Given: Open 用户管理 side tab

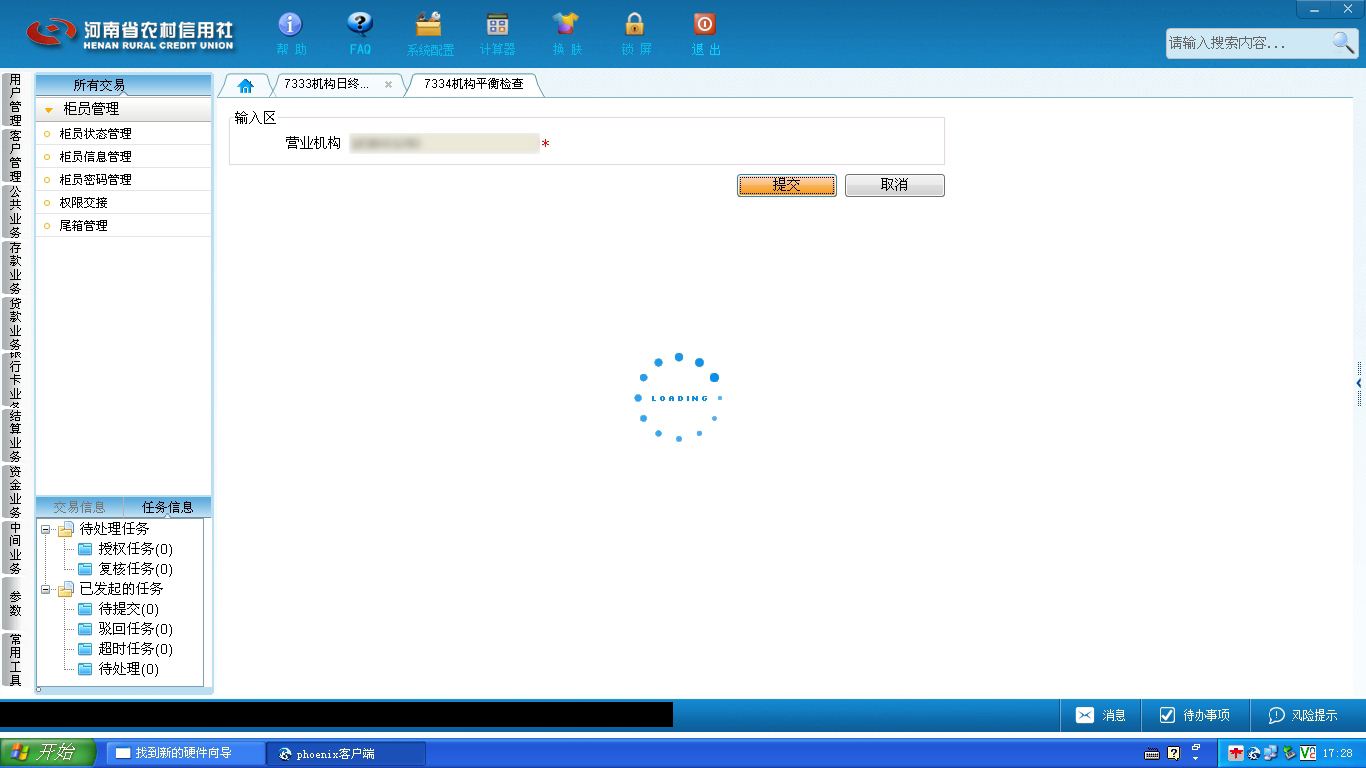Looking at the screenshot, I should click(x=14, y=99).
